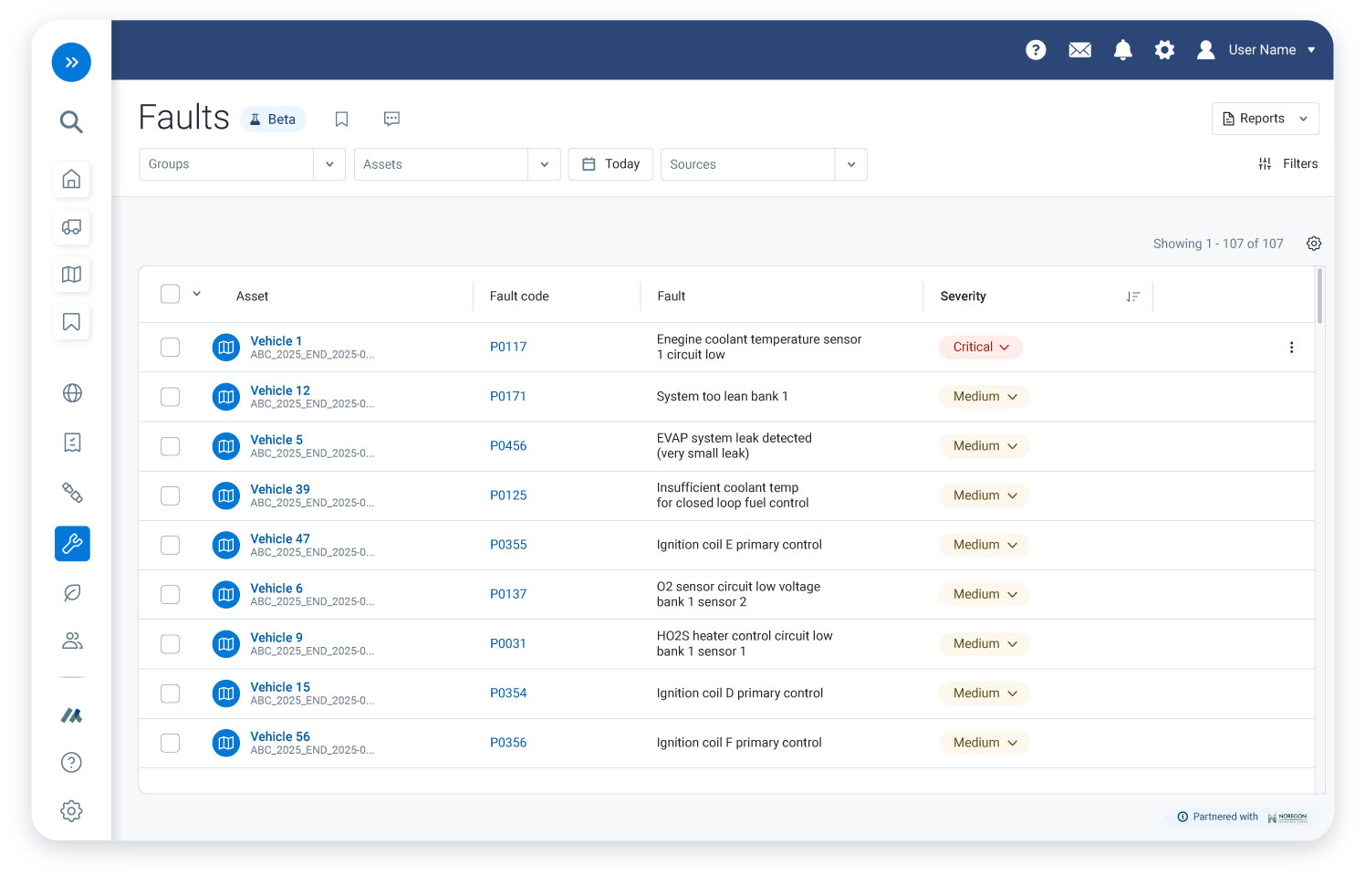Open the Reports menu
This screenshot has width=1365, height=896.
coord(1265,119)
